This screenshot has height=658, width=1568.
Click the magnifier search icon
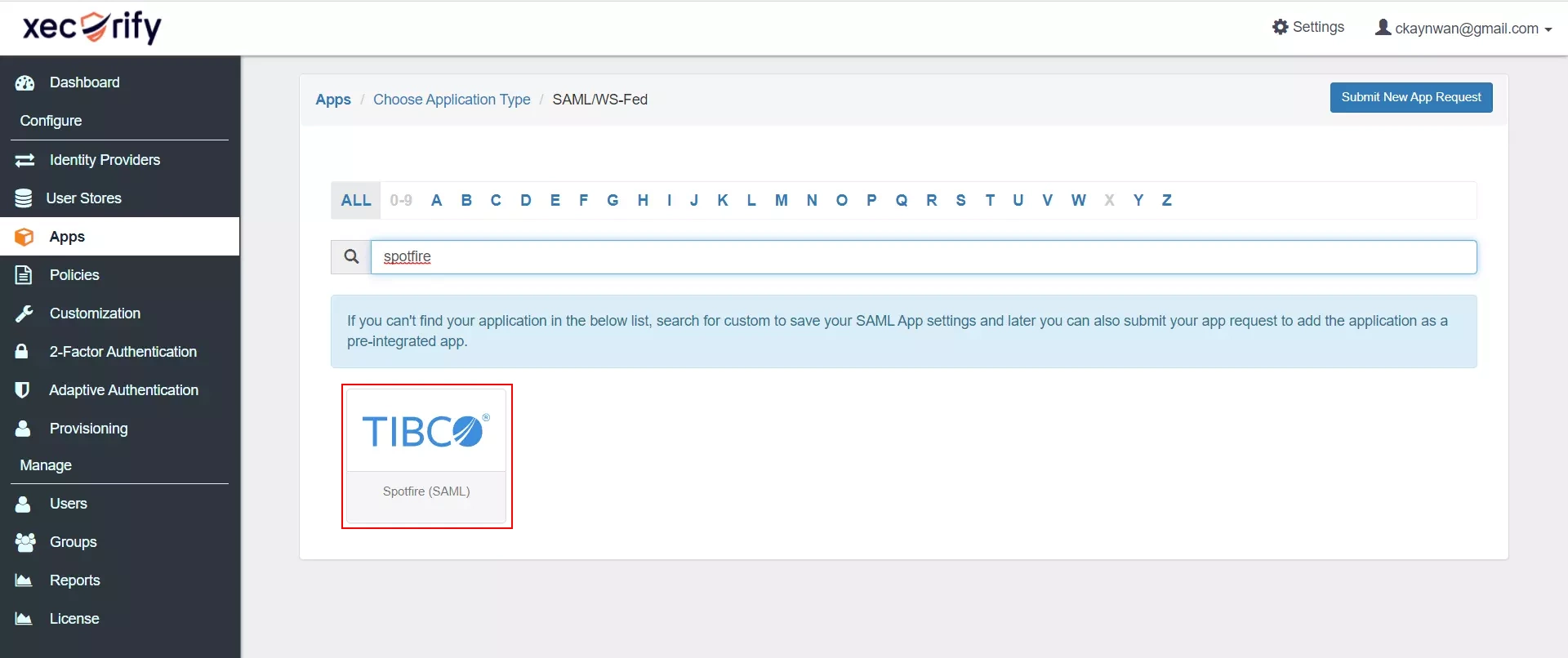coord(351,256)
